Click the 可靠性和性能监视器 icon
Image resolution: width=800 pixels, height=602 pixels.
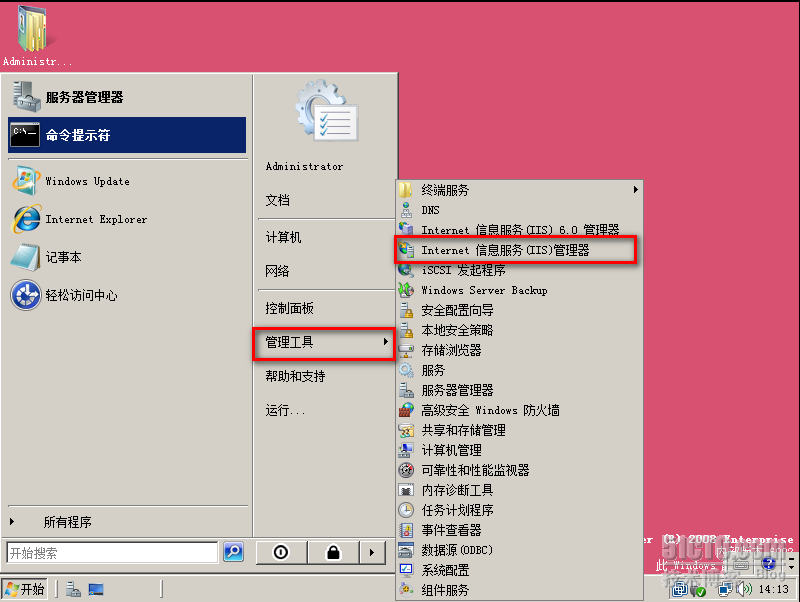tap(406, 470)
